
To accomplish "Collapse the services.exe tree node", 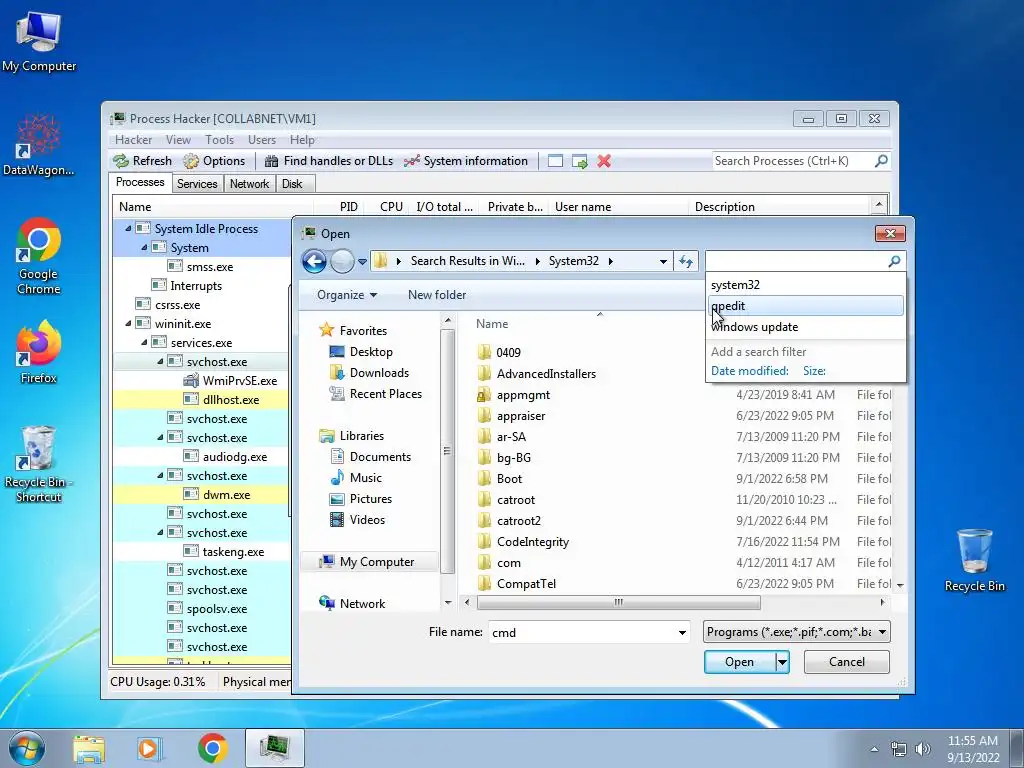I will pyautogui.click(x=144, y=342).
